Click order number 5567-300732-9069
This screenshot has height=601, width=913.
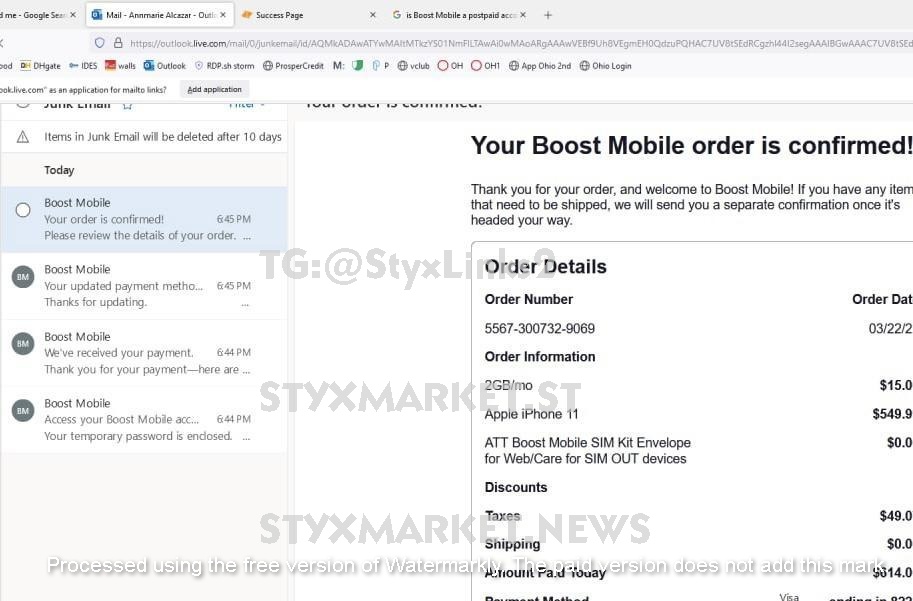tap(539, 328)
